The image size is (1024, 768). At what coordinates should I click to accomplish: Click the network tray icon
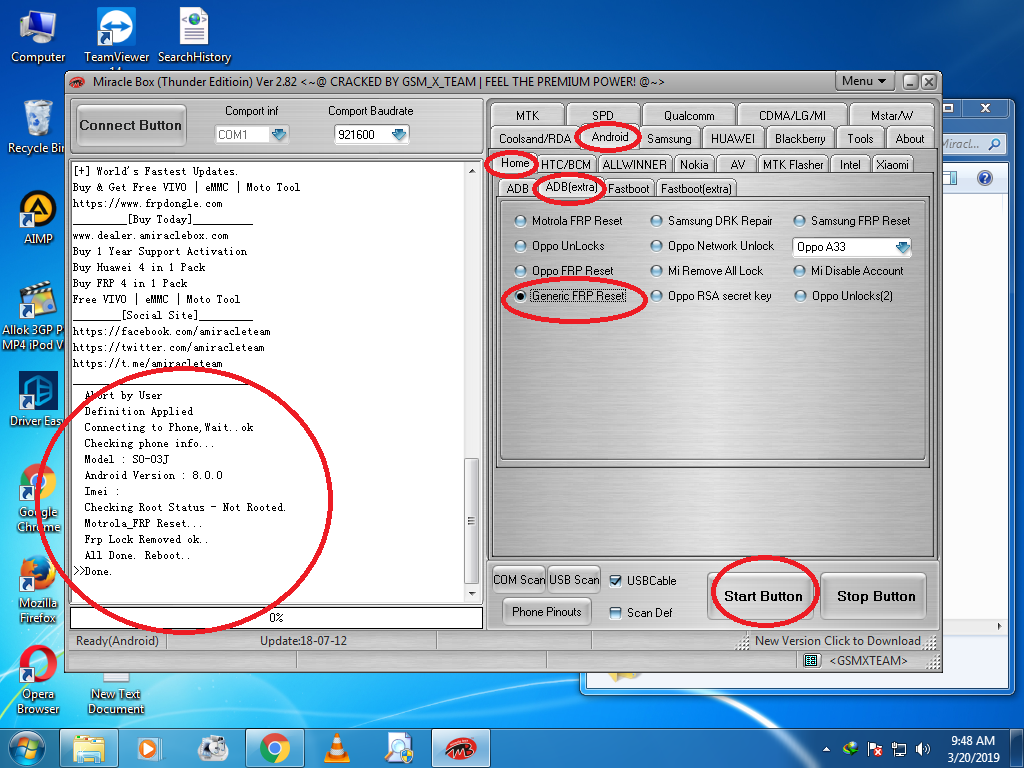(899, 749)
